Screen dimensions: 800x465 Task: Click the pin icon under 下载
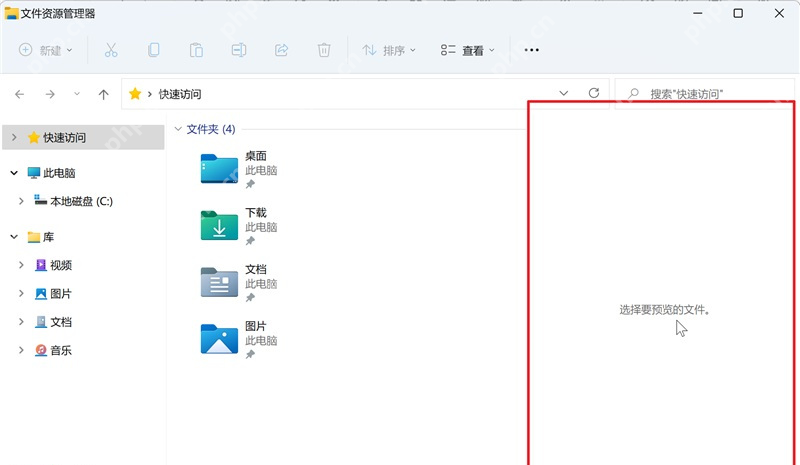[250, 241]
